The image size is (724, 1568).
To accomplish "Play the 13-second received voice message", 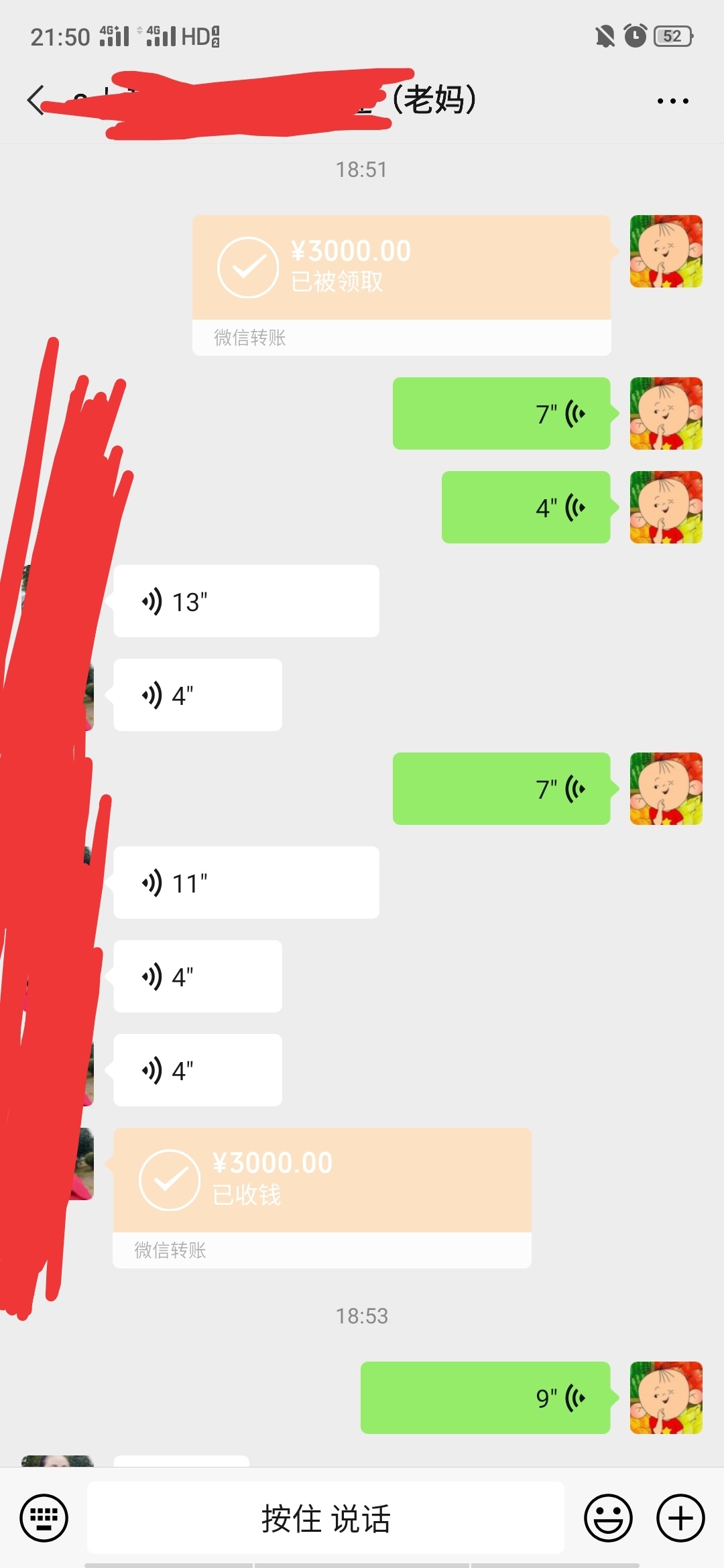I will tap(246, 601).
